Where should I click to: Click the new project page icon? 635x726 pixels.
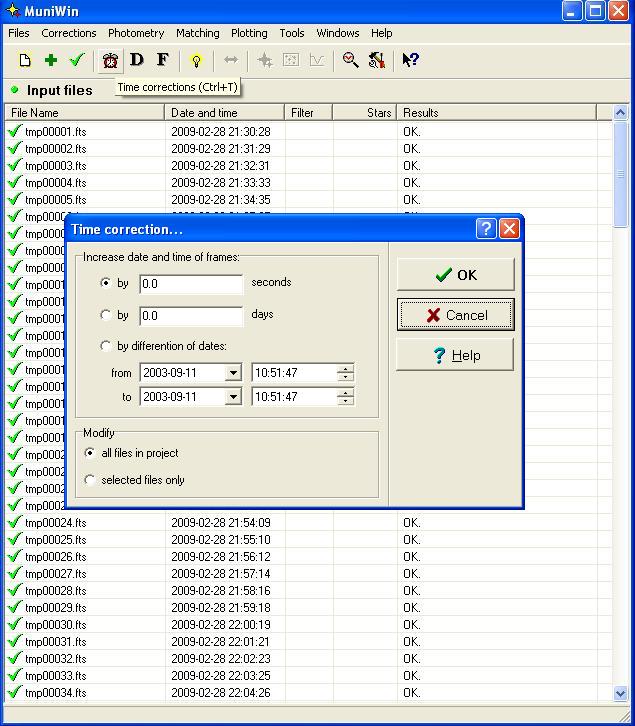pyautogui.click(x=25, y=61)
